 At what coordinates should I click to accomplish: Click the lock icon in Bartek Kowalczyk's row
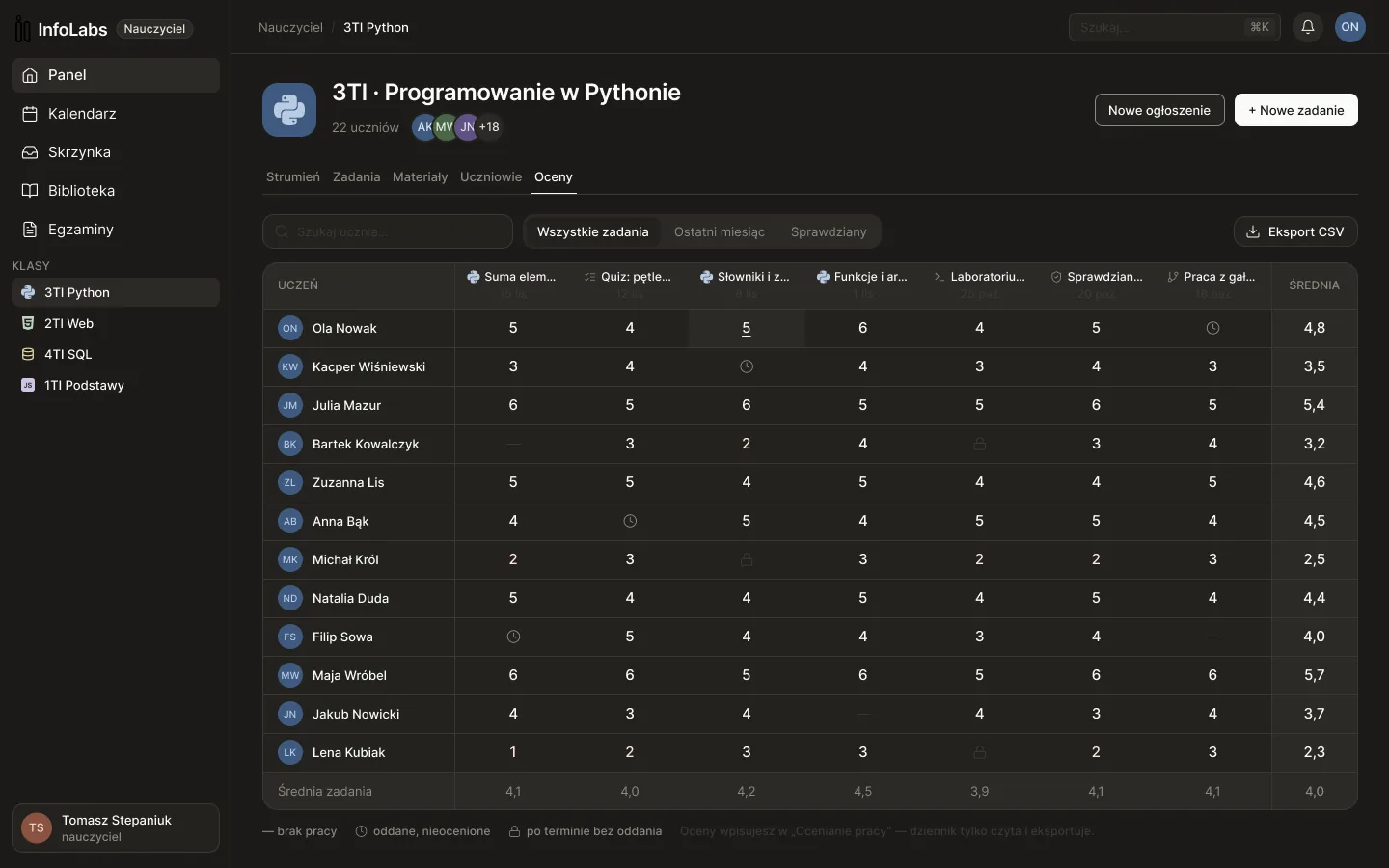pyautogui.click(x=980, y=444)
